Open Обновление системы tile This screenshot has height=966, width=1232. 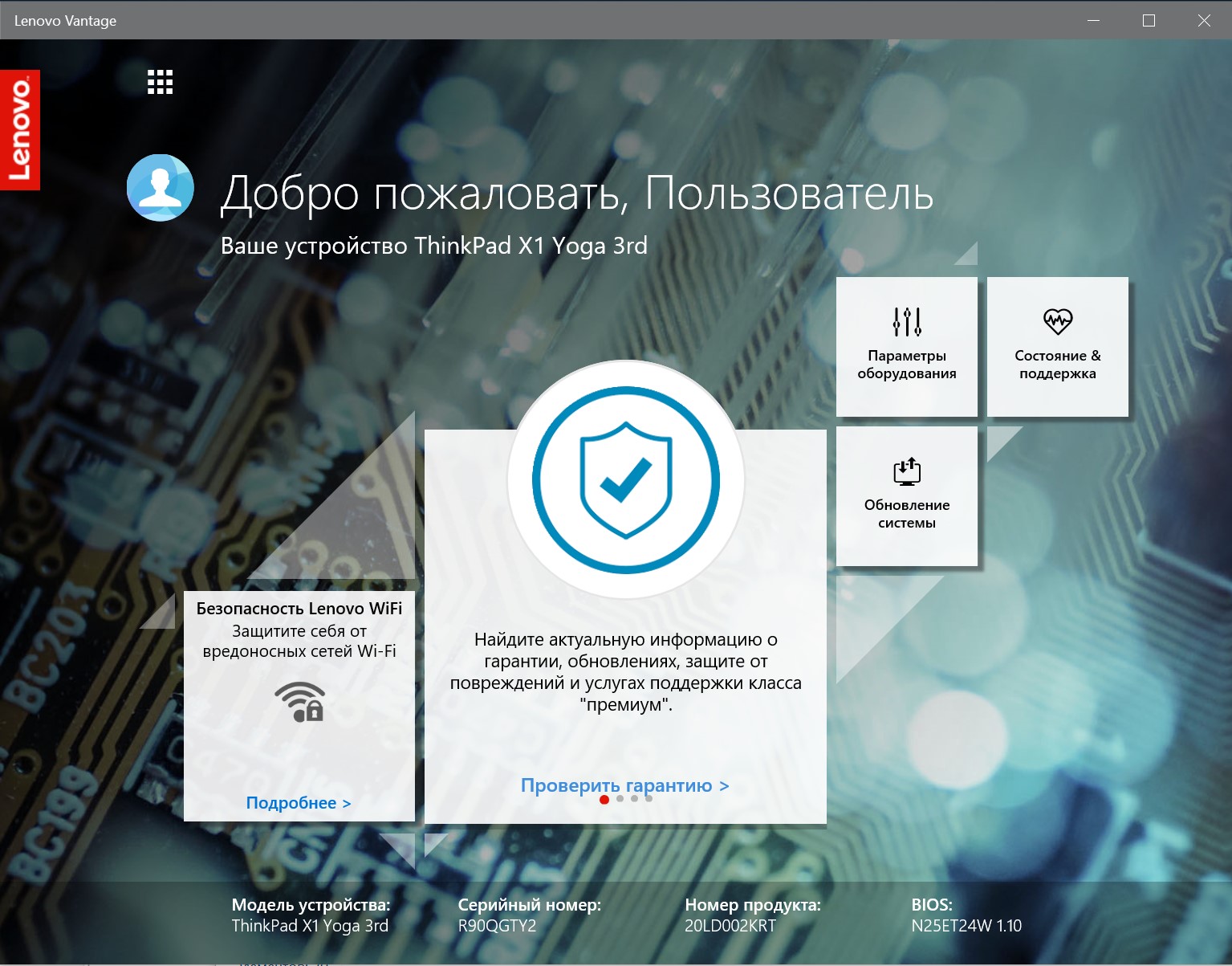(907, 496)
